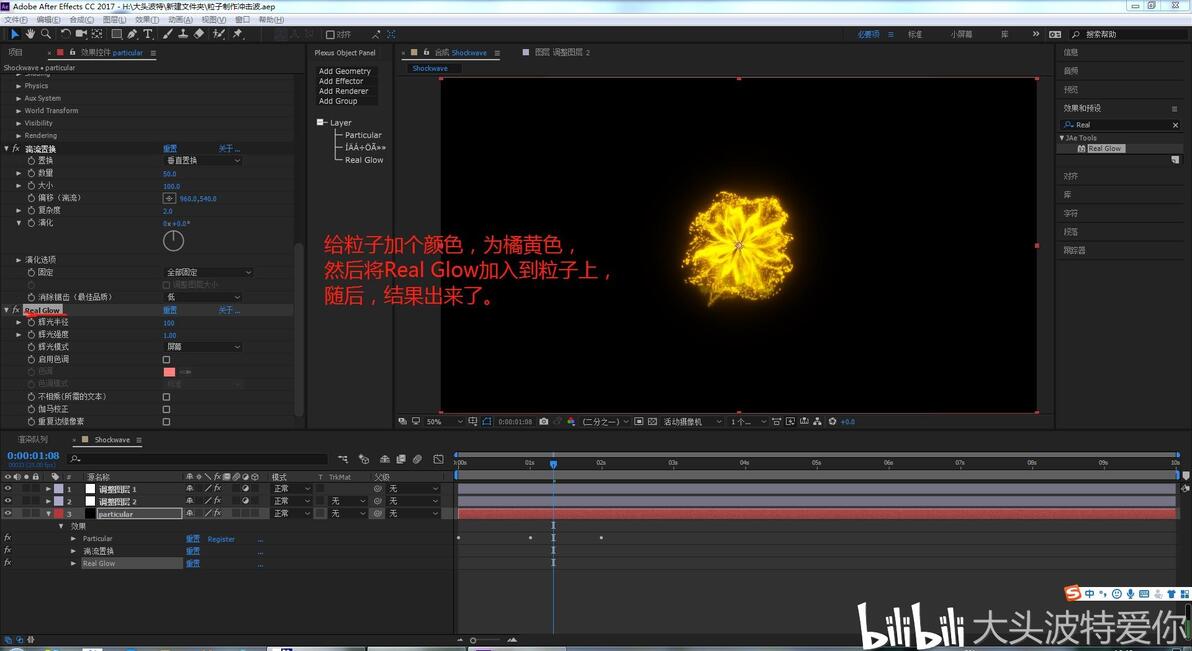1192x651 pixels.
Task: Toggle the 不相乘(所需的文本) checkbox
Action: (x=166, y=397)
